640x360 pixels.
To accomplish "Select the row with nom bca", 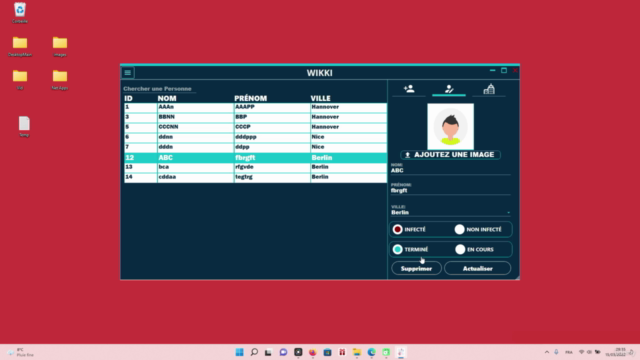I will point(256,167).
